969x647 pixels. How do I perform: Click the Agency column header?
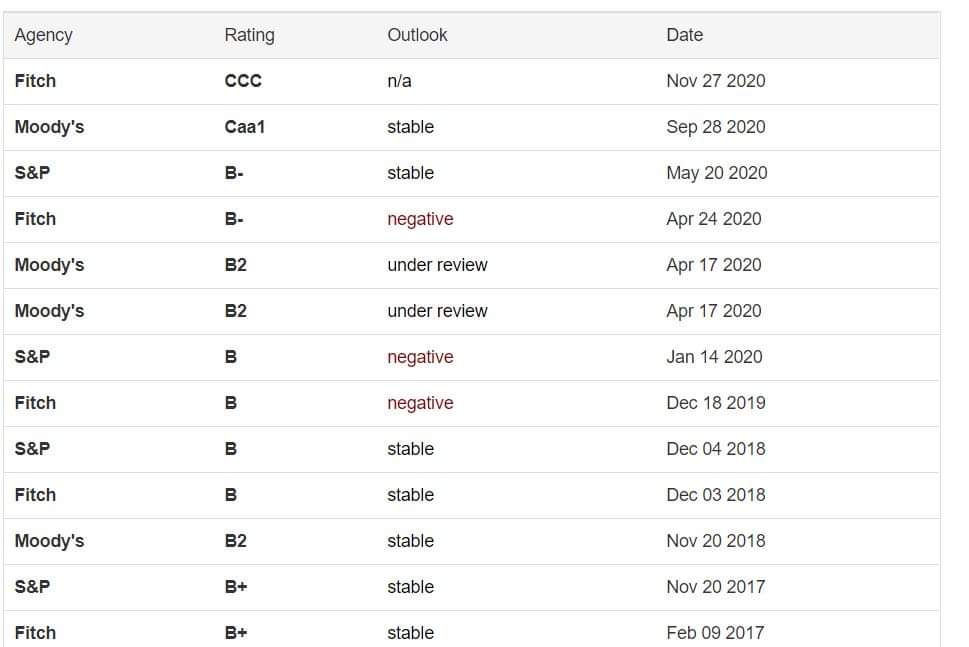[44, 35]
